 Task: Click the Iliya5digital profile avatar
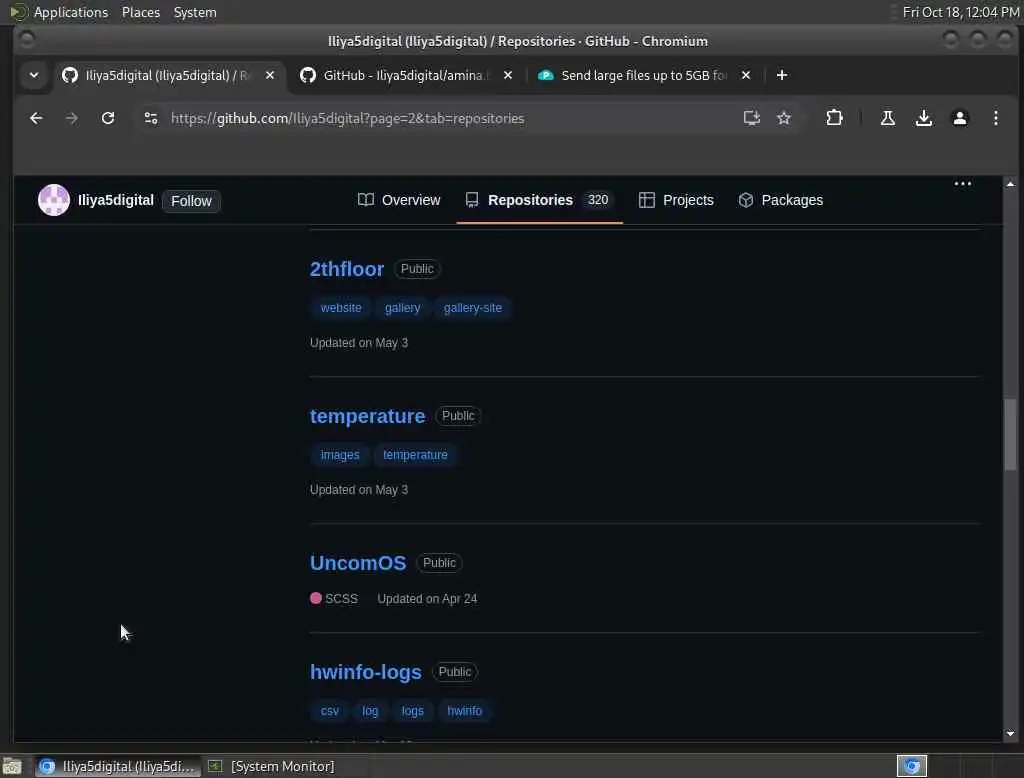54,200
